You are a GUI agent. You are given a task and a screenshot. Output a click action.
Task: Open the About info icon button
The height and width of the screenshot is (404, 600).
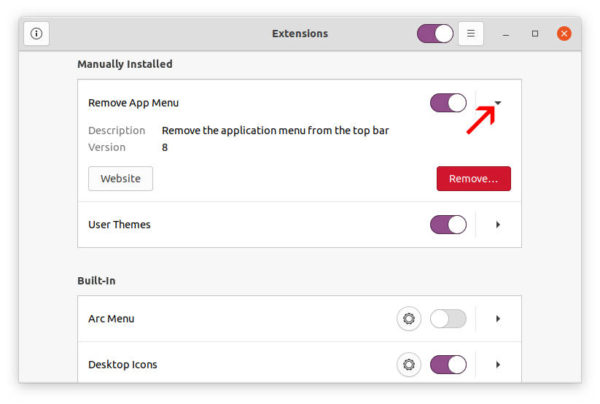point(36,34)
